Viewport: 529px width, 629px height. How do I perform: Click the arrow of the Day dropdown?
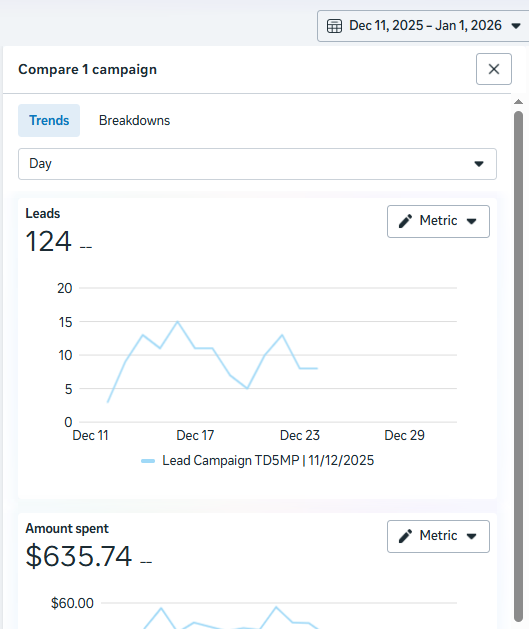click(478, 164)
